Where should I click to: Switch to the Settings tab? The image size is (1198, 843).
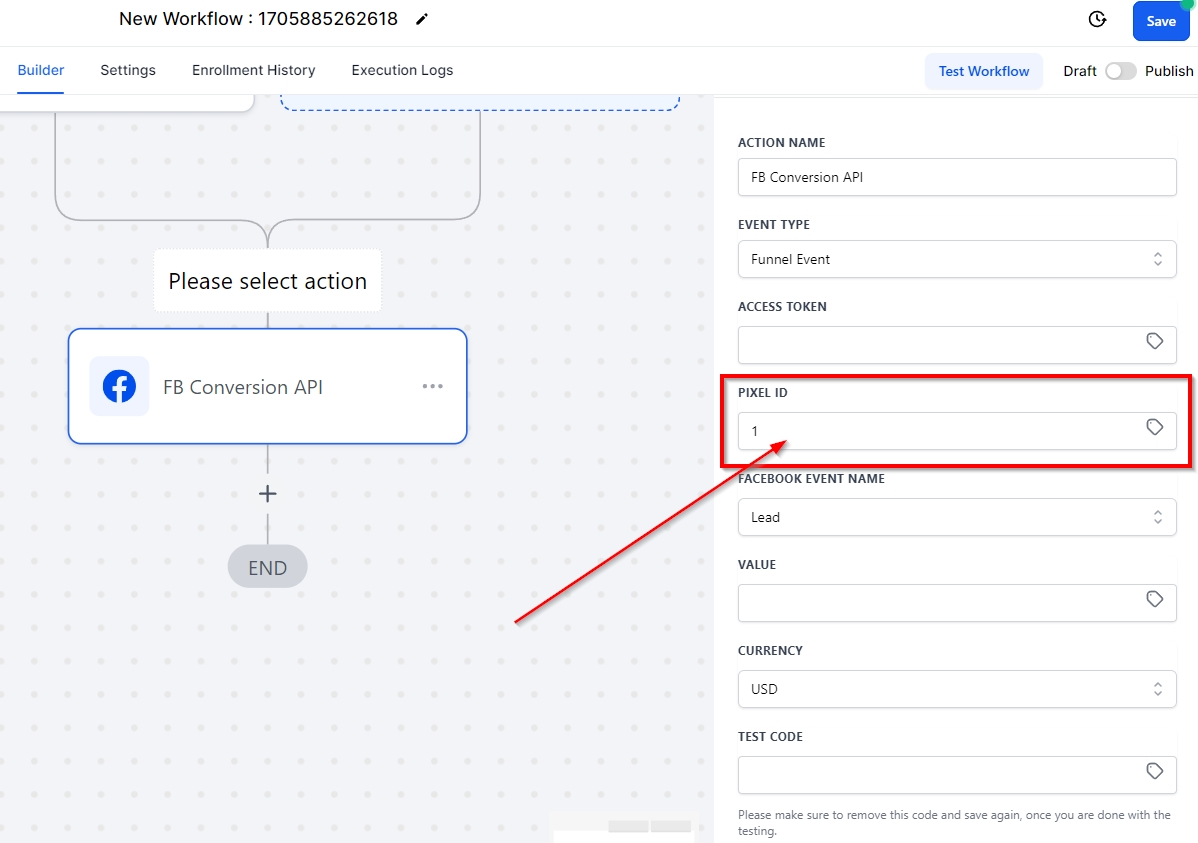click(128, 70)
